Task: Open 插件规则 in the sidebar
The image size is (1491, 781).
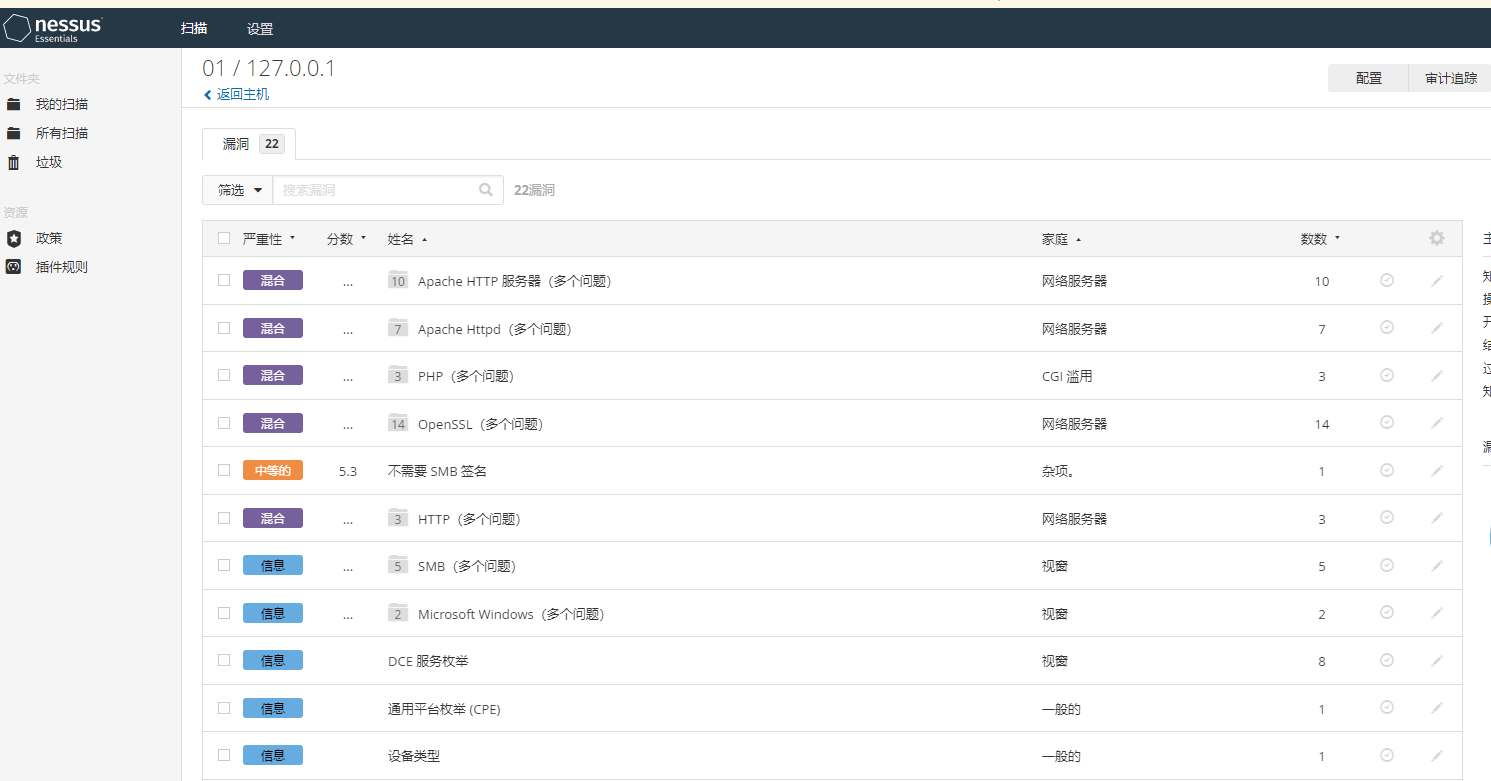Action: coord(62,267)
